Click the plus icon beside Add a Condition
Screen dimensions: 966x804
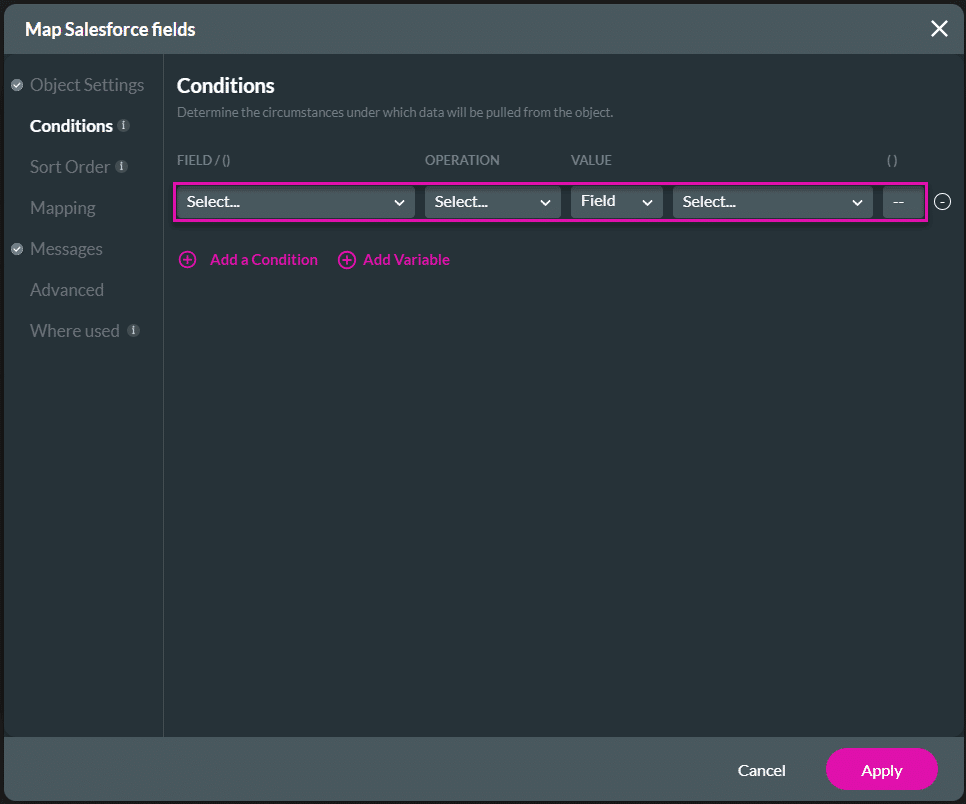[x=187, y=260]
